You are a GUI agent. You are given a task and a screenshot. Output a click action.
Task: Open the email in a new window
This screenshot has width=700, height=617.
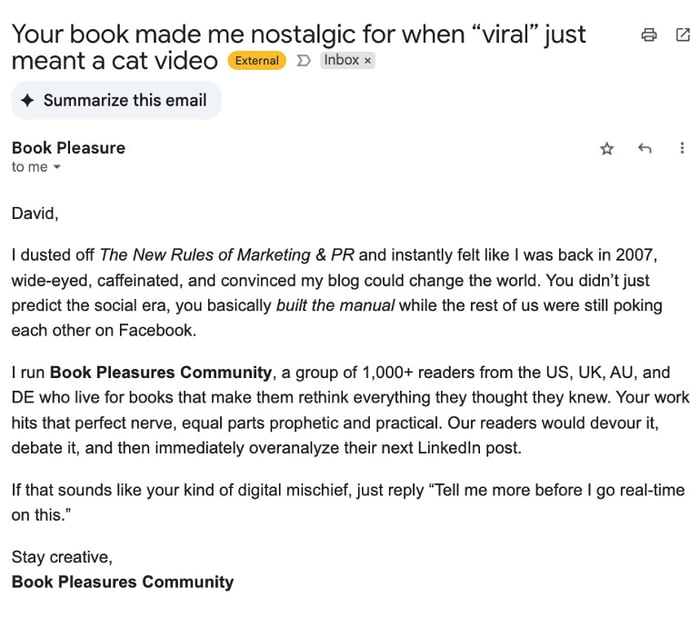(x=683, y=35)
